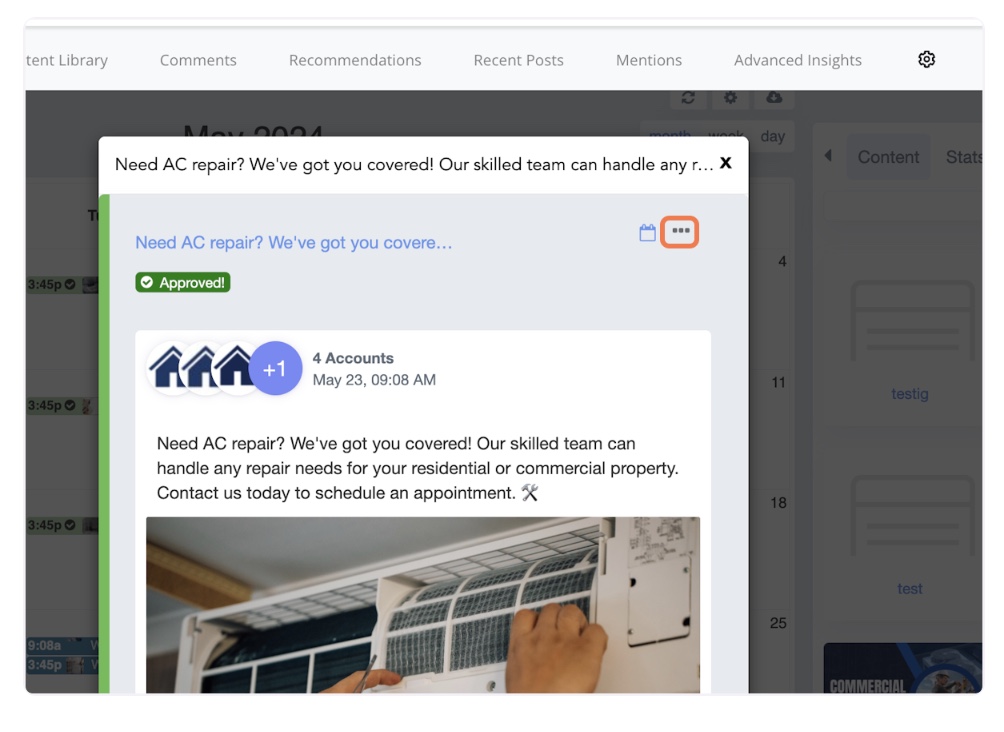The height and width of the screenshot is (732, 1004).
Task: Open the Comments tab
Action: 198,60
